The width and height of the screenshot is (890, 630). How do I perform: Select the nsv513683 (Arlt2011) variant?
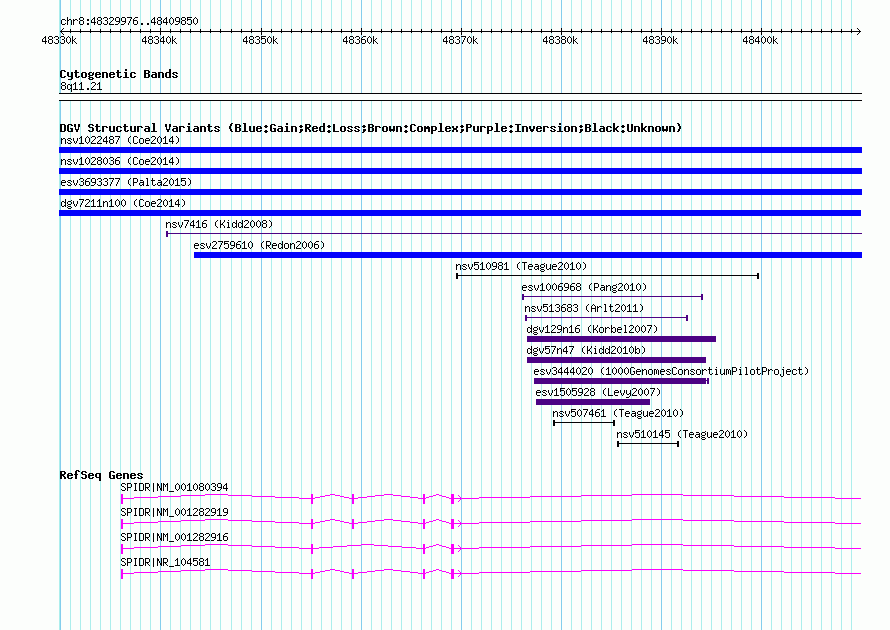click(x=606, y=318)
